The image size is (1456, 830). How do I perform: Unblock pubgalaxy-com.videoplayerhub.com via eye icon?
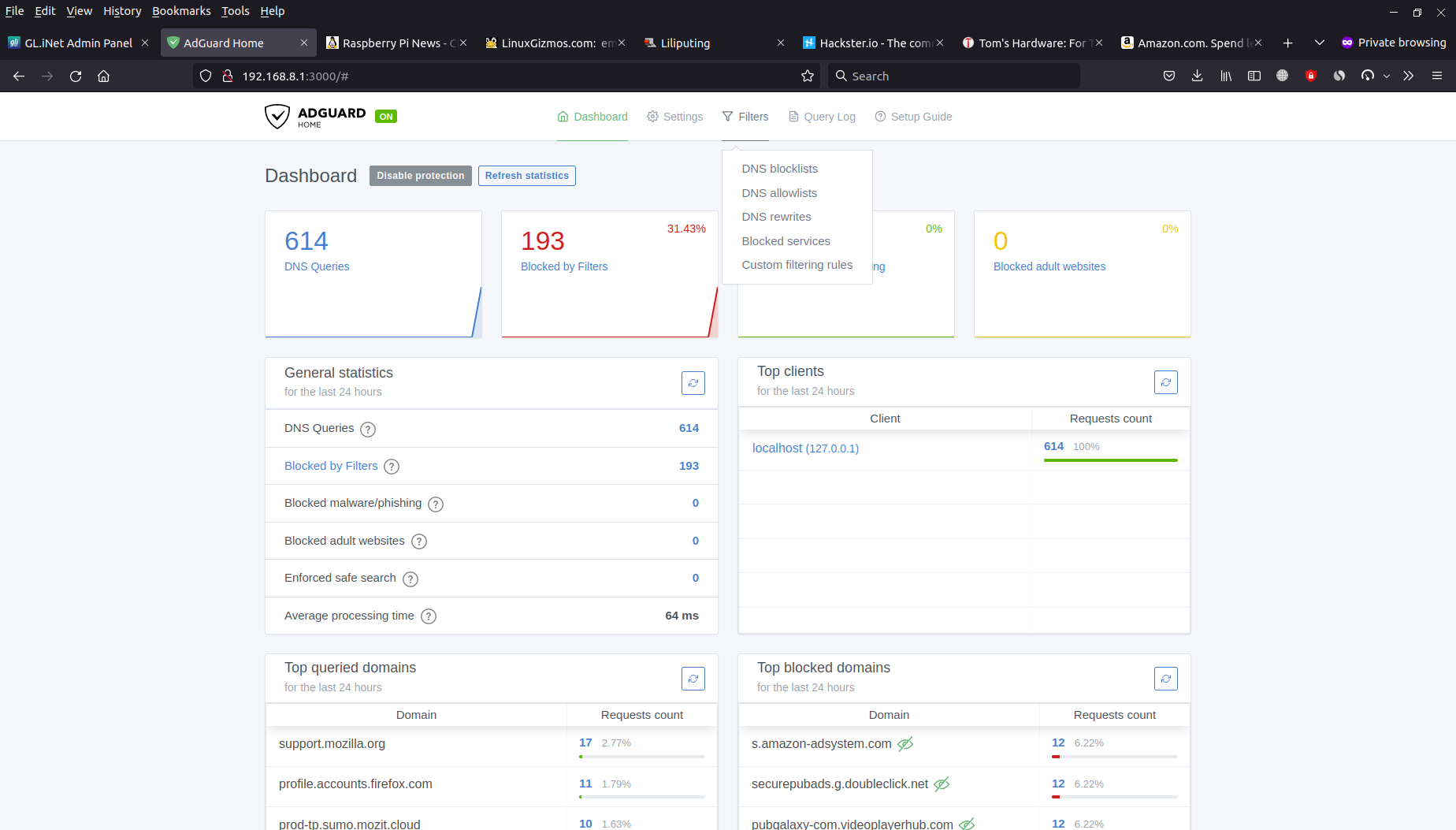point(967,824)
